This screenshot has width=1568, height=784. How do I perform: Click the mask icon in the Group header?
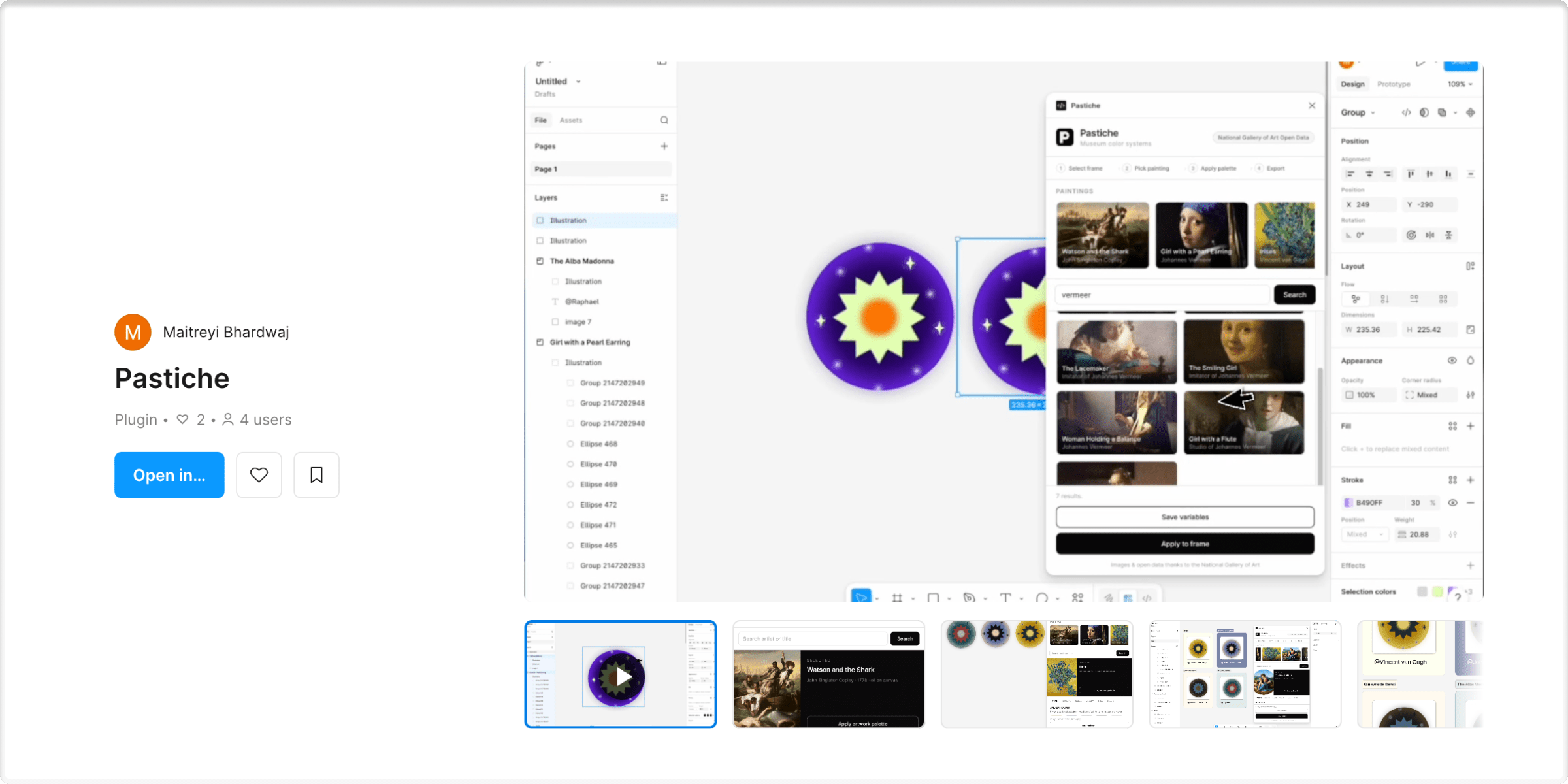1424,112
